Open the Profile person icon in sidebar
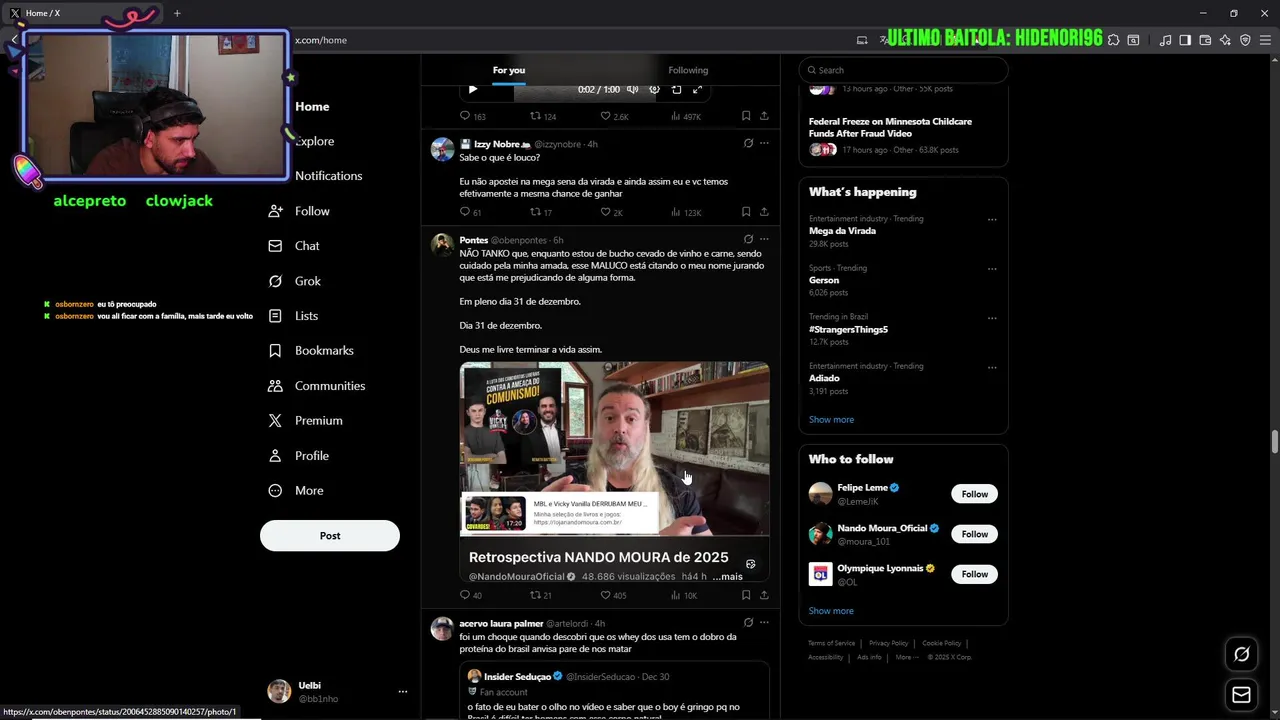The height and width of the screenshot is (720, 1280). click(275, 456)
